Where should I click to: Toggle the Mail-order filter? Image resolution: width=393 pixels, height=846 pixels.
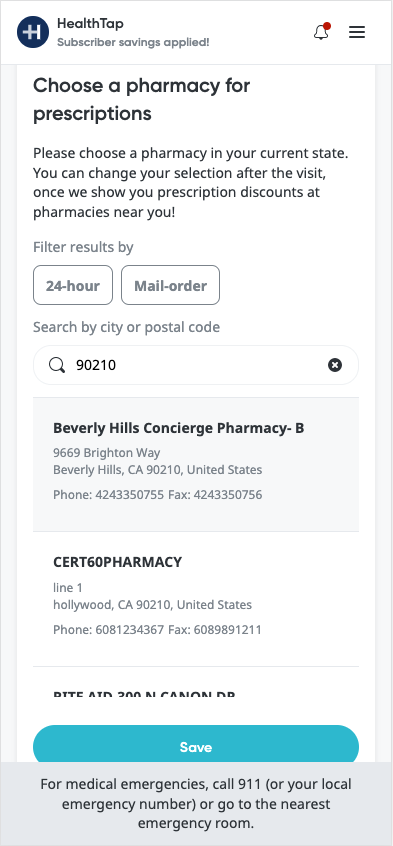[x=171, y=285]
